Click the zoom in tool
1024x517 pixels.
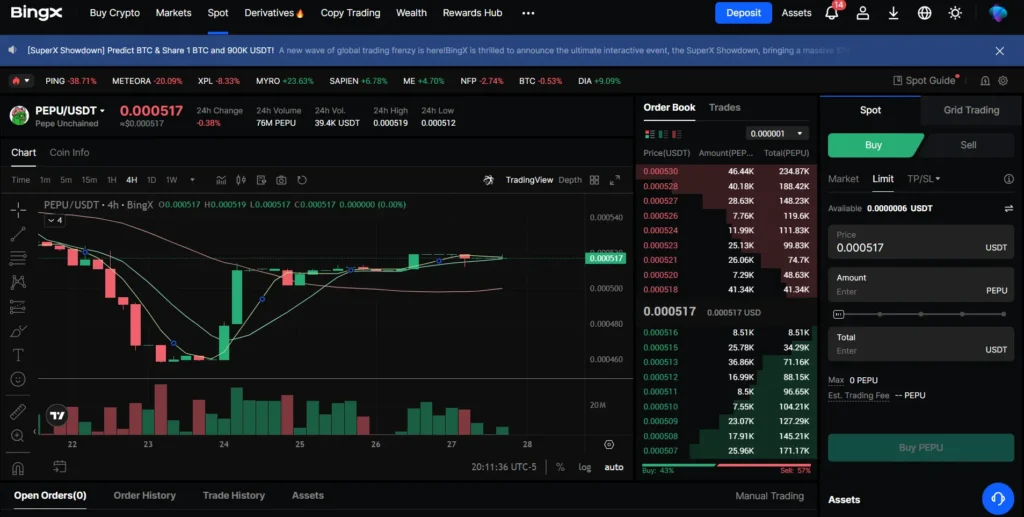18,435
